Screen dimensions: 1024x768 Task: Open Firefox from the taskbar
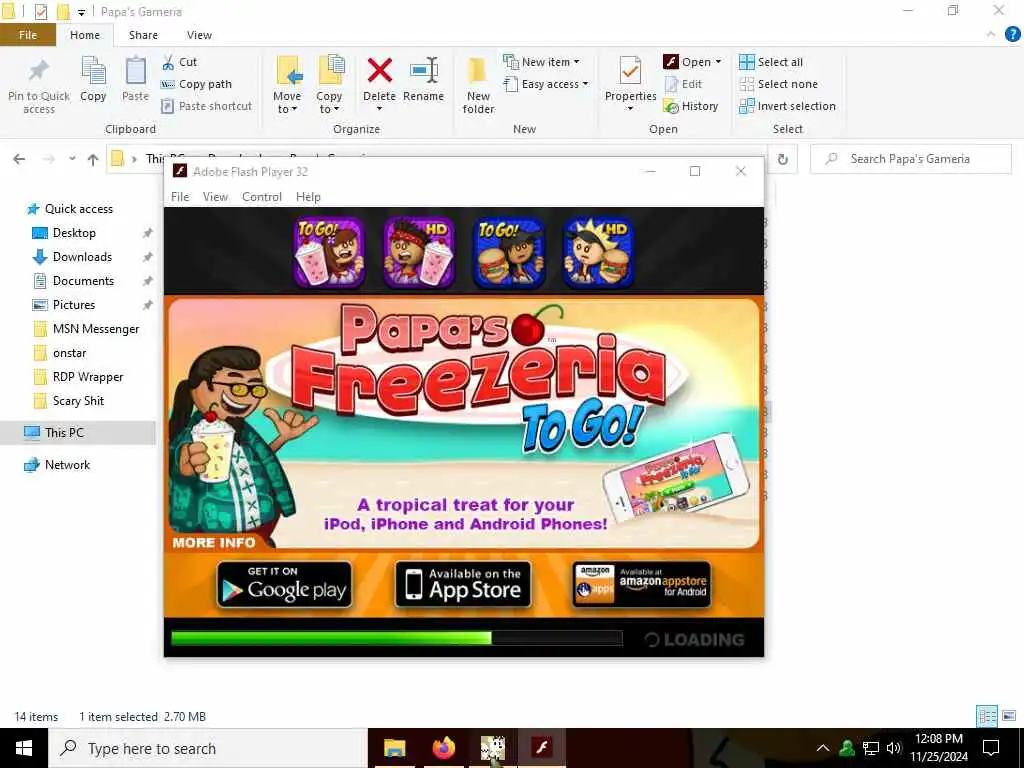click(x=443, y=748)
